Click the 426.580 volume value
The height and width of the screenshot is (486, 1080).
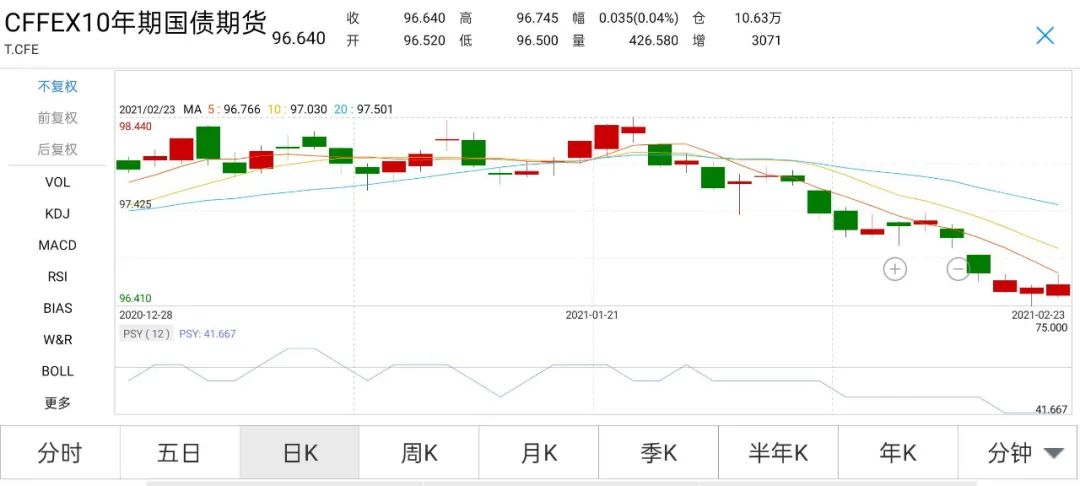(x=653, y=41)
